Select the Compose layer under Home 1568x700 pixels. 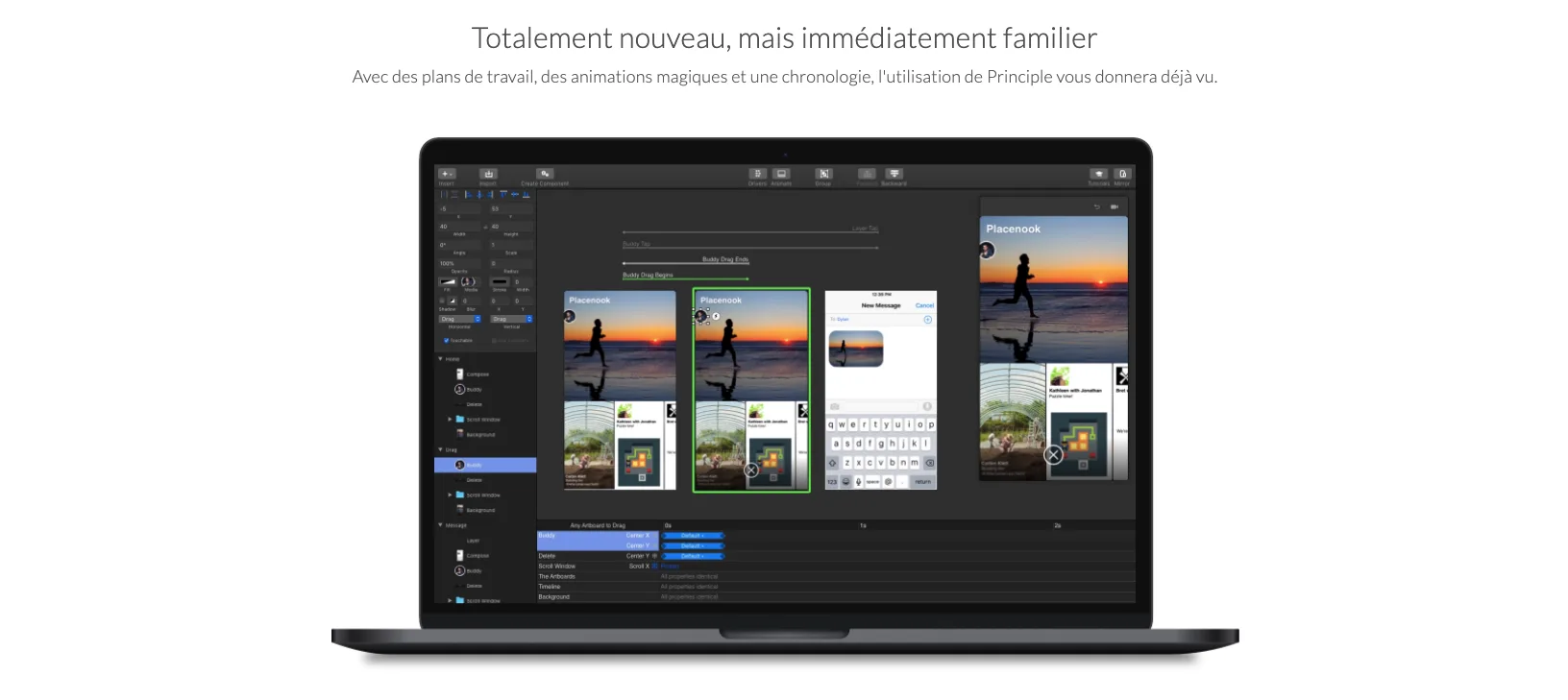(x=485, y=374)
